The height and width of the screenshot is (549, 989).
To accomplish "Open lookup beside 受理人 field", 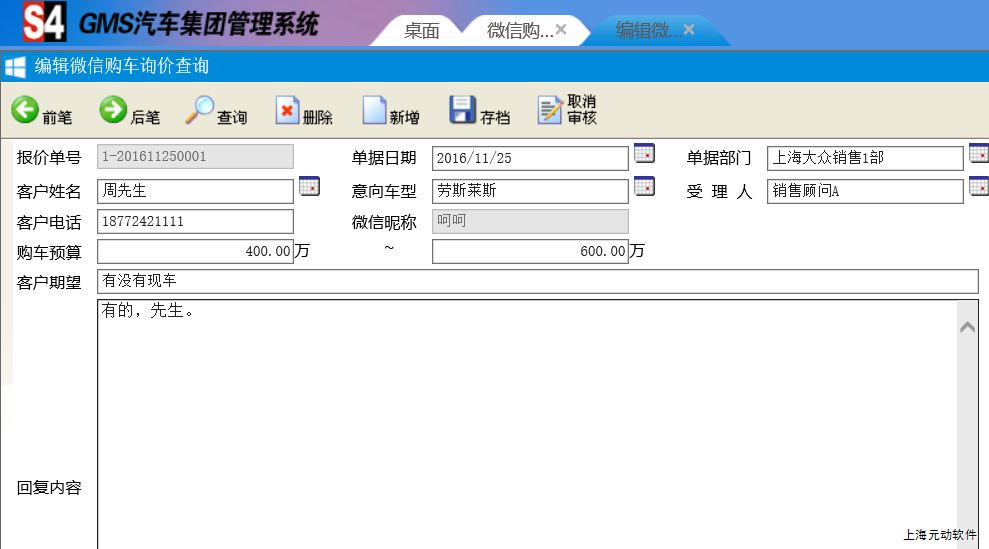I will click(978, 187).
